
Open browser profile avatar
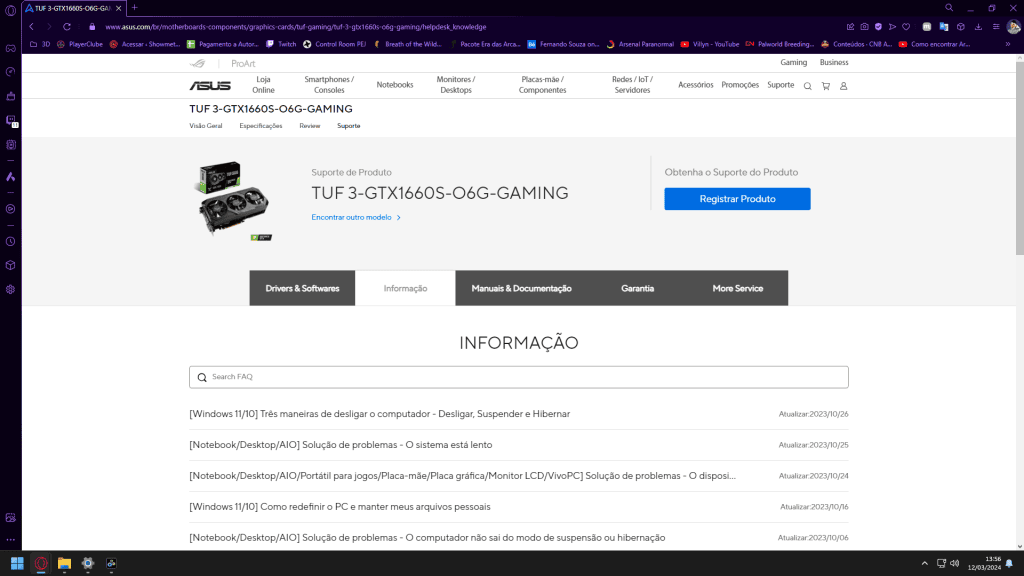point(1014,27)
